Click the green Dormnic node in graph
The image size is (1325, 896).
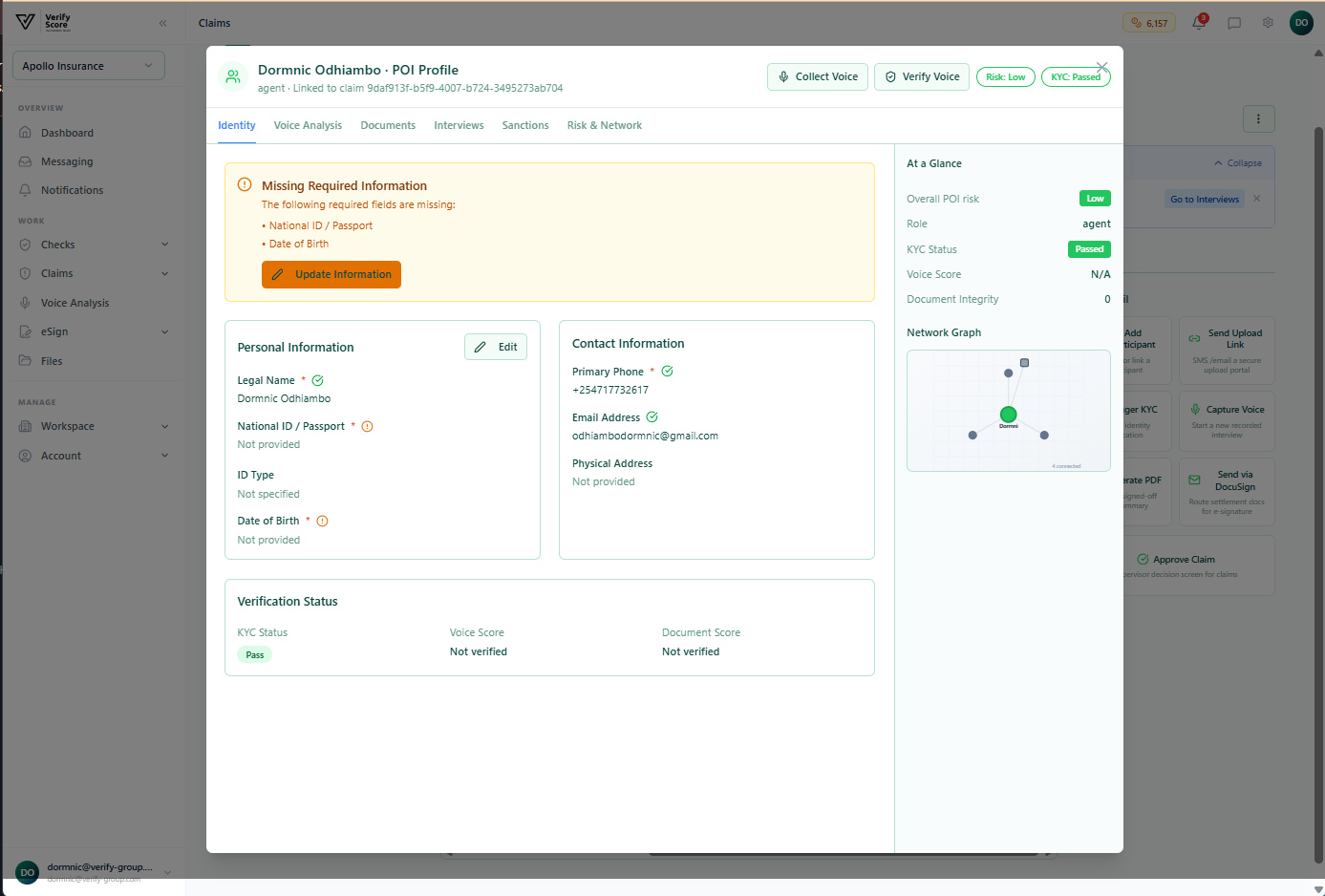[1008, 415]
